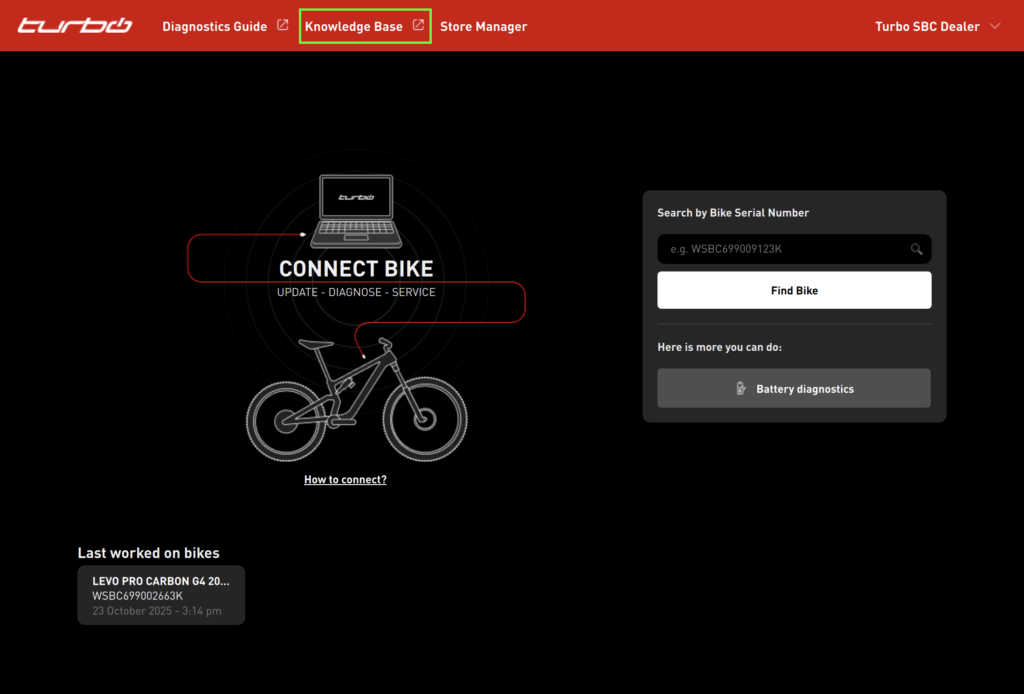Click the "Last worked on bikes" heading

(148, 553)
